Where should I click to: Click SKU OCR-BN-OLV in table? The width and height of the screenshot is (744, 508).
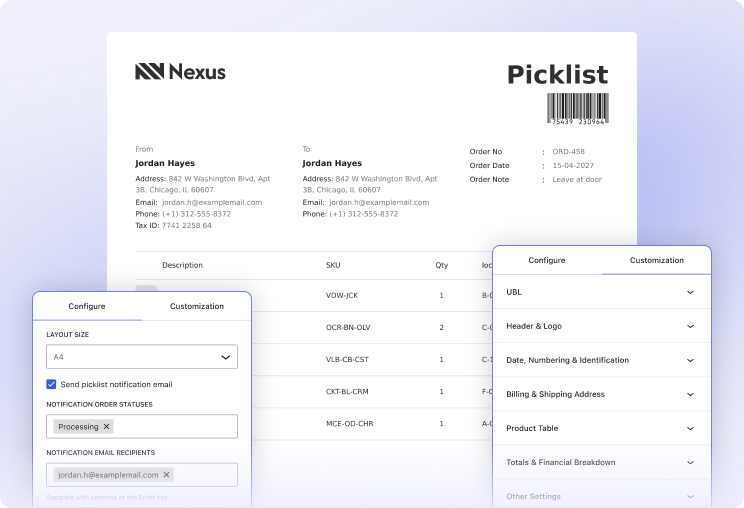point(348,327)
